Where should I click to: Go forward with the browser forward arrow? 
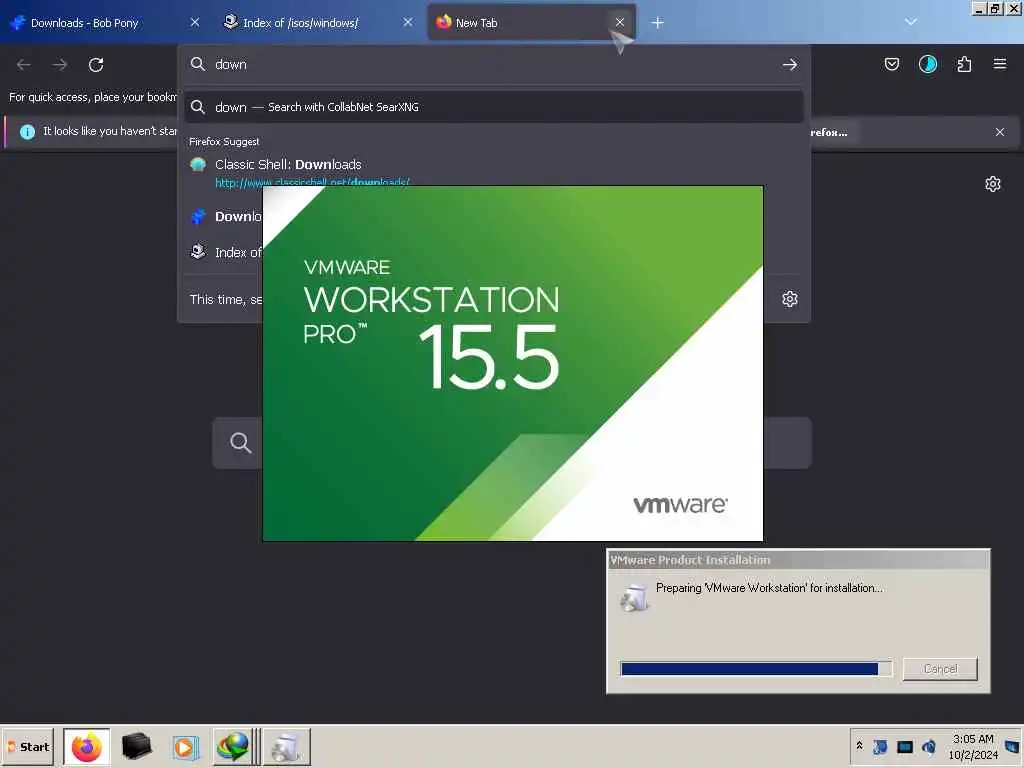(x=60, y=65)
